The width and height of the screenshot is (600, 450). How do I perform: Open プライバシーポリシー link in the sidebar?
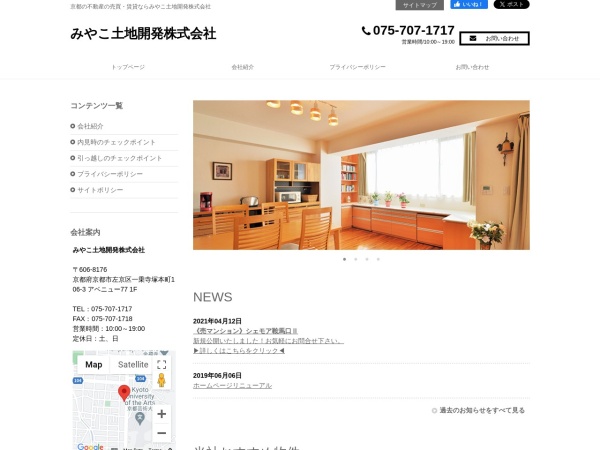[x=110, y=174]
